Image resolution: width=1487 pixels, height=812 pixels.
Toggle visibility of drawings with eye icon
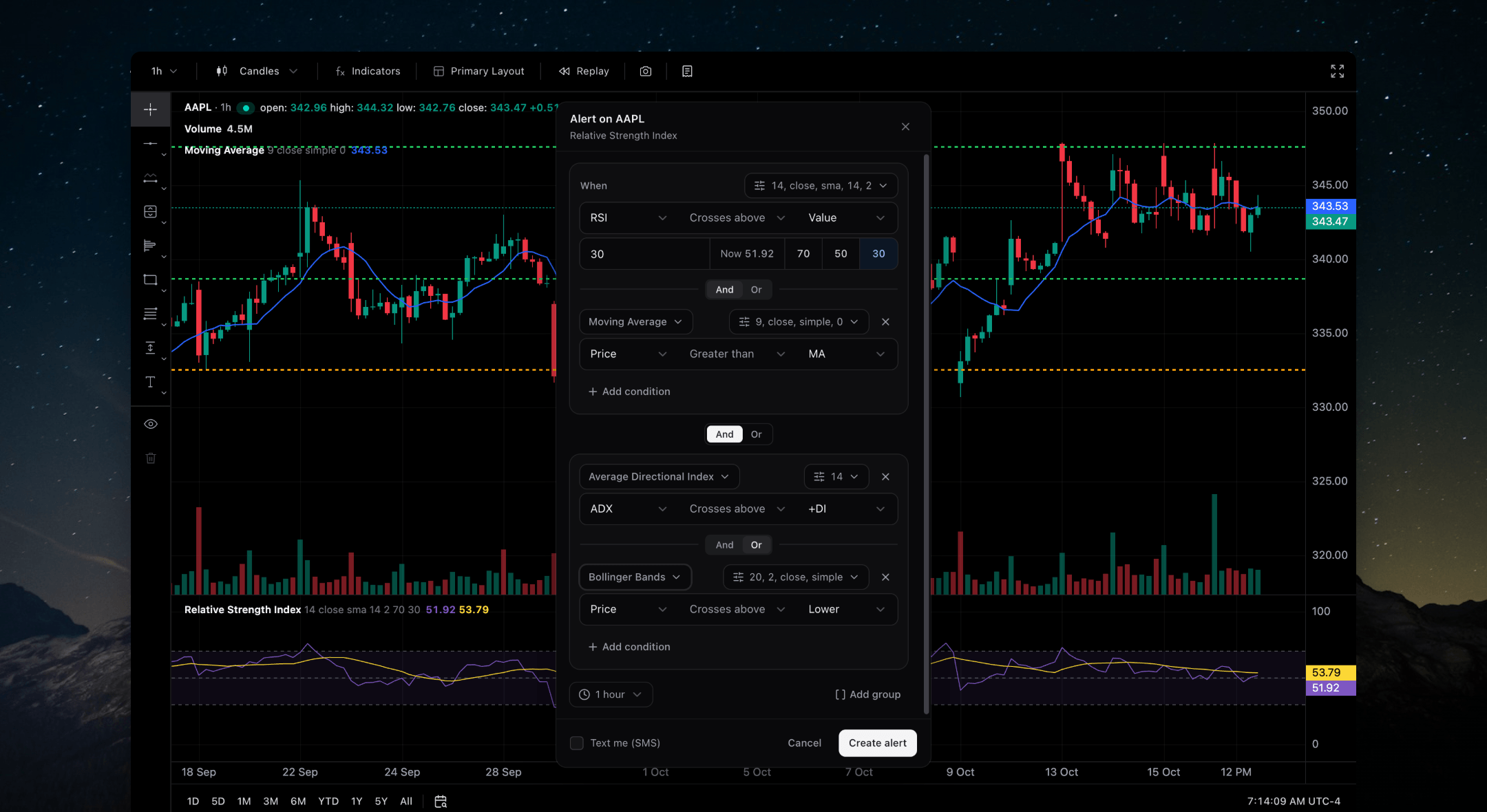[x=151, y=424]
